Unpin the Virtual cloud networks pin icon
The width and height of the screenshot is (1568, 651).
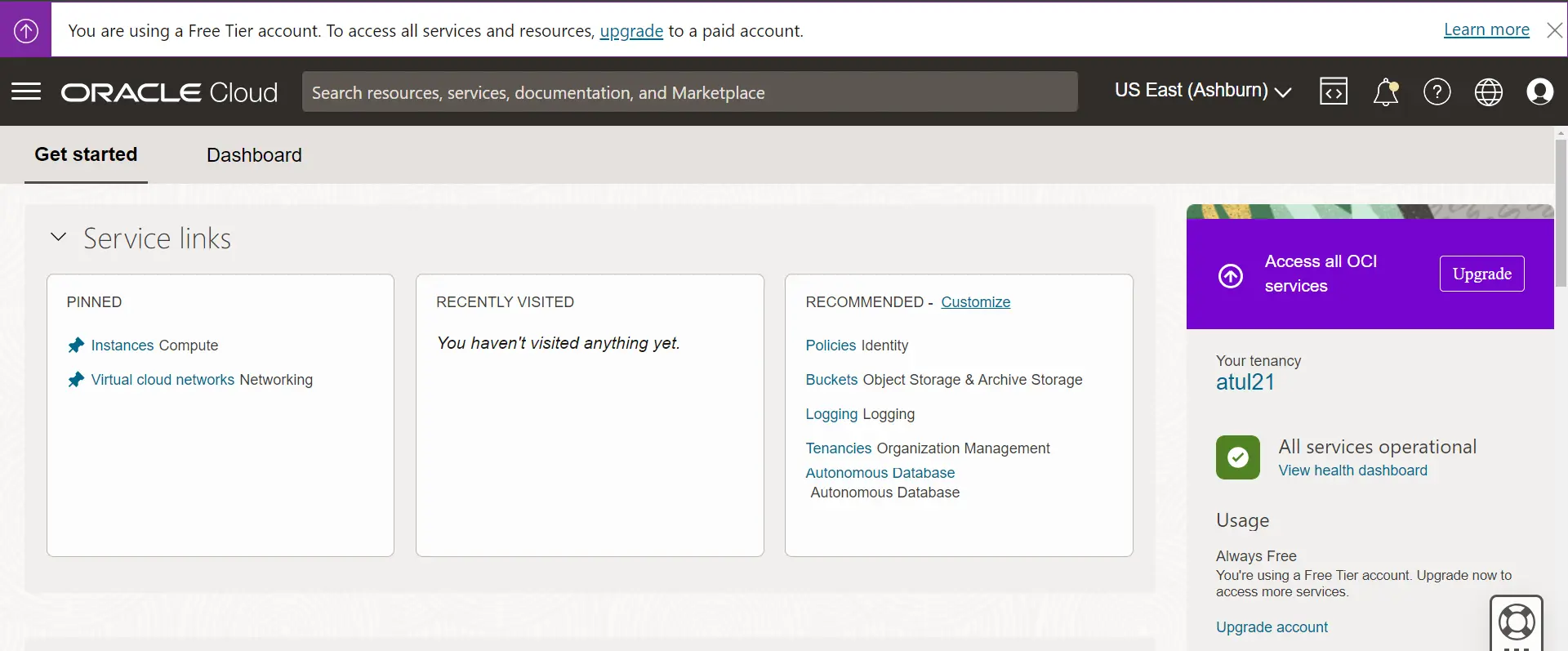coord(76,380)
